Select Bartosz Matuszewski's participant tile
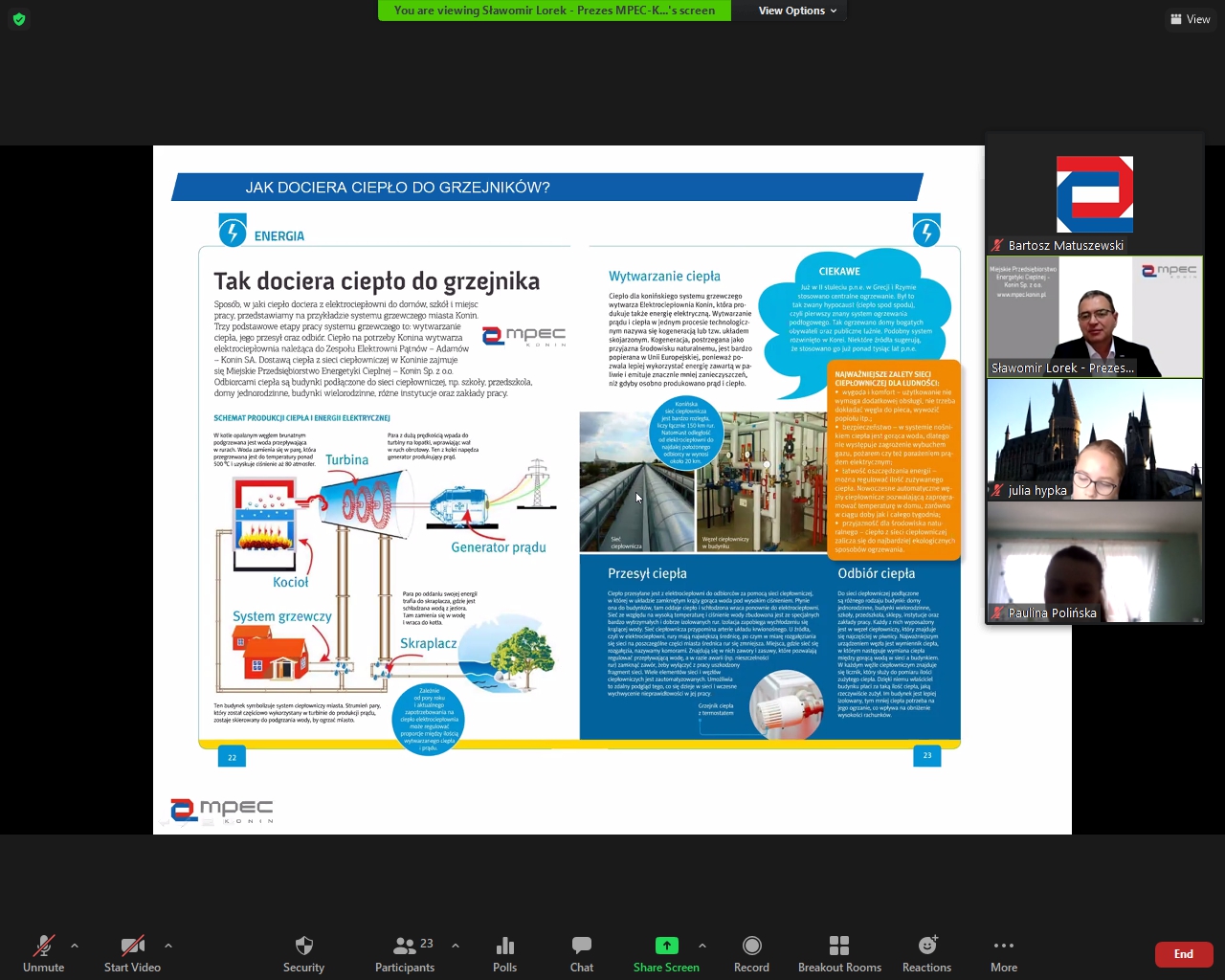1225x980 pixels. coord(1095,194)
